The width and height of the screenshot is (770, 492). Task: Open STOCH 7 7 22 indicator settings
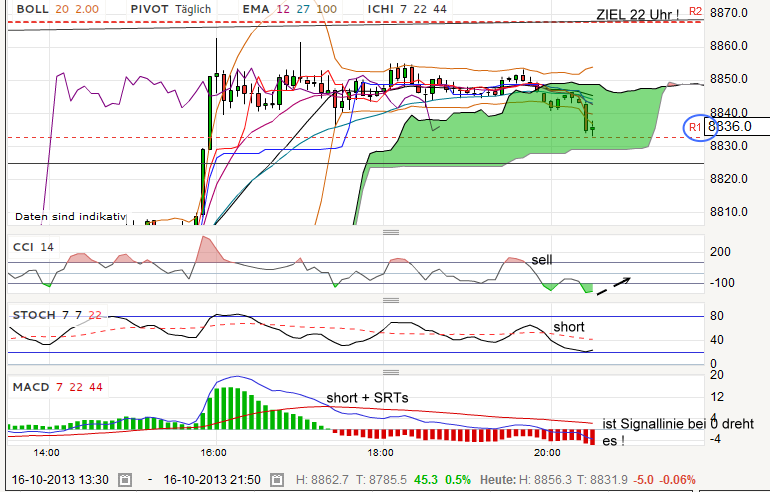pos(57,315)
